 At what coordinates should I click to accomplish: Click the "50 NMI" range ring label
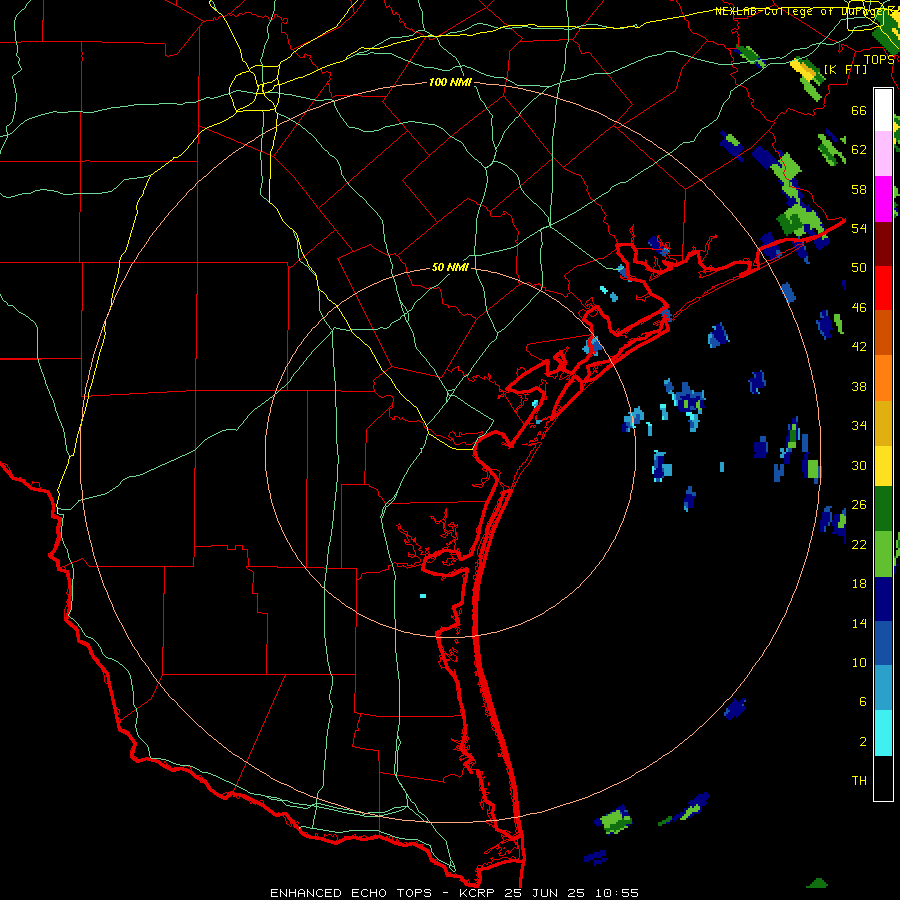click(x=450, y=267)
